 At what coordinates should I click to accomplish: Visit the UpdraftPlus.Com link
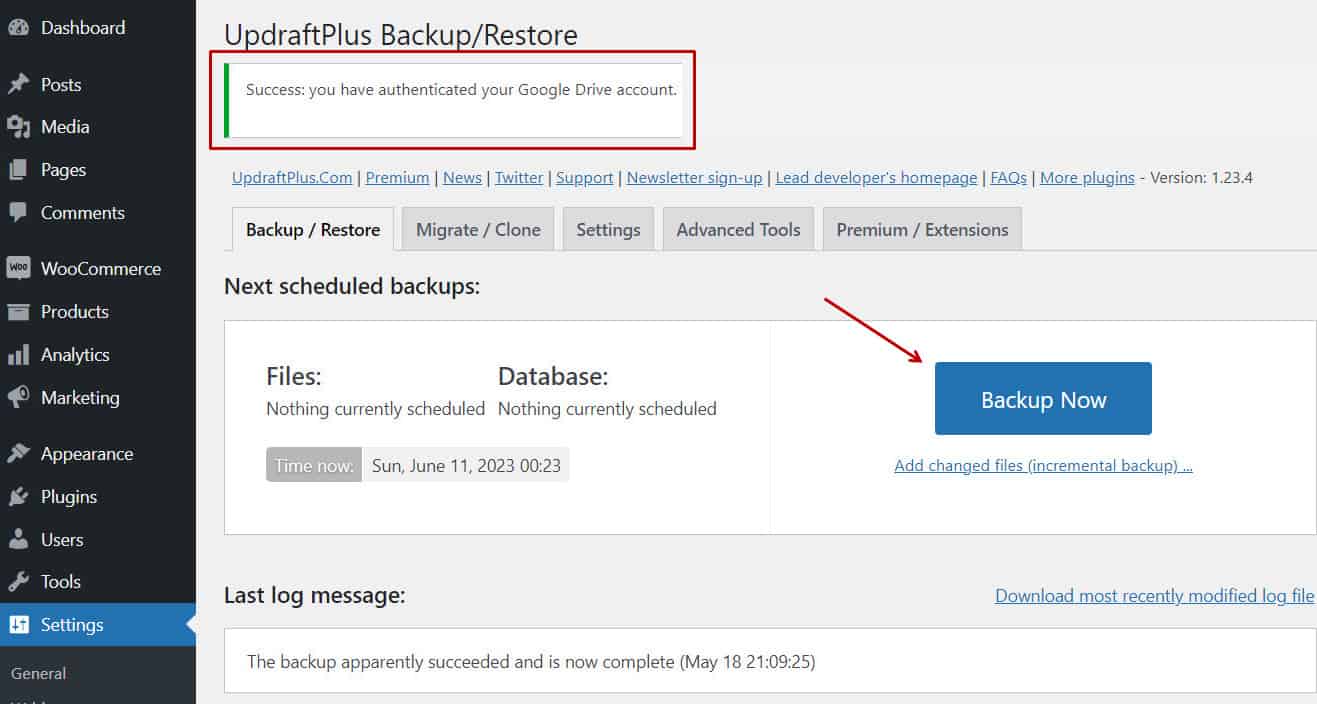click(x=292, y=178)
